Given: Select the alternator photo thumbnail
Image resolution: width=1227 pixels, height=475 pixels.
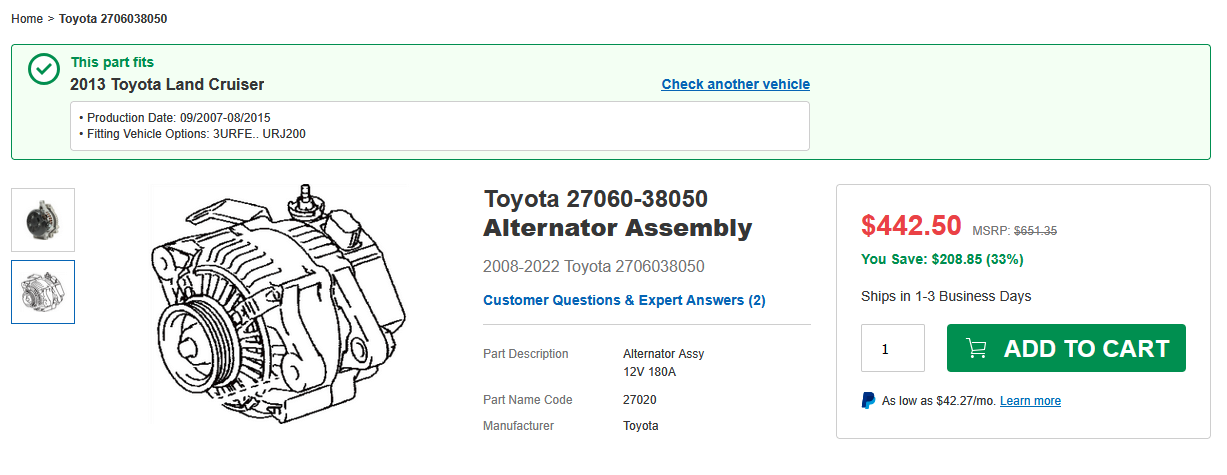Looking at the screenshot, I should 43,220.
